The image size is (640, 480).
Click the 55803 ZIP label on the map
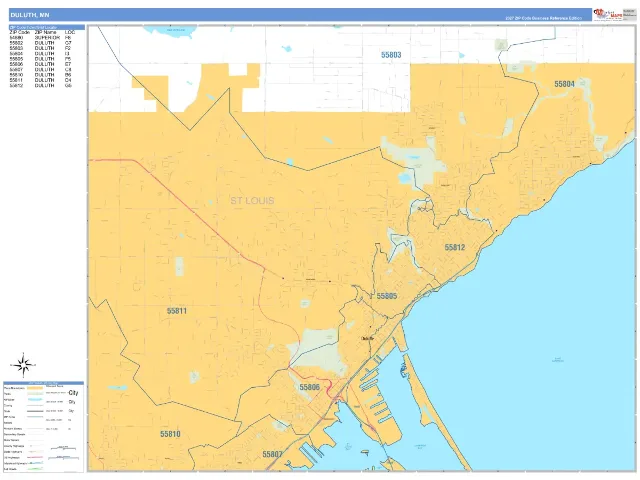(x=391, y=55)
